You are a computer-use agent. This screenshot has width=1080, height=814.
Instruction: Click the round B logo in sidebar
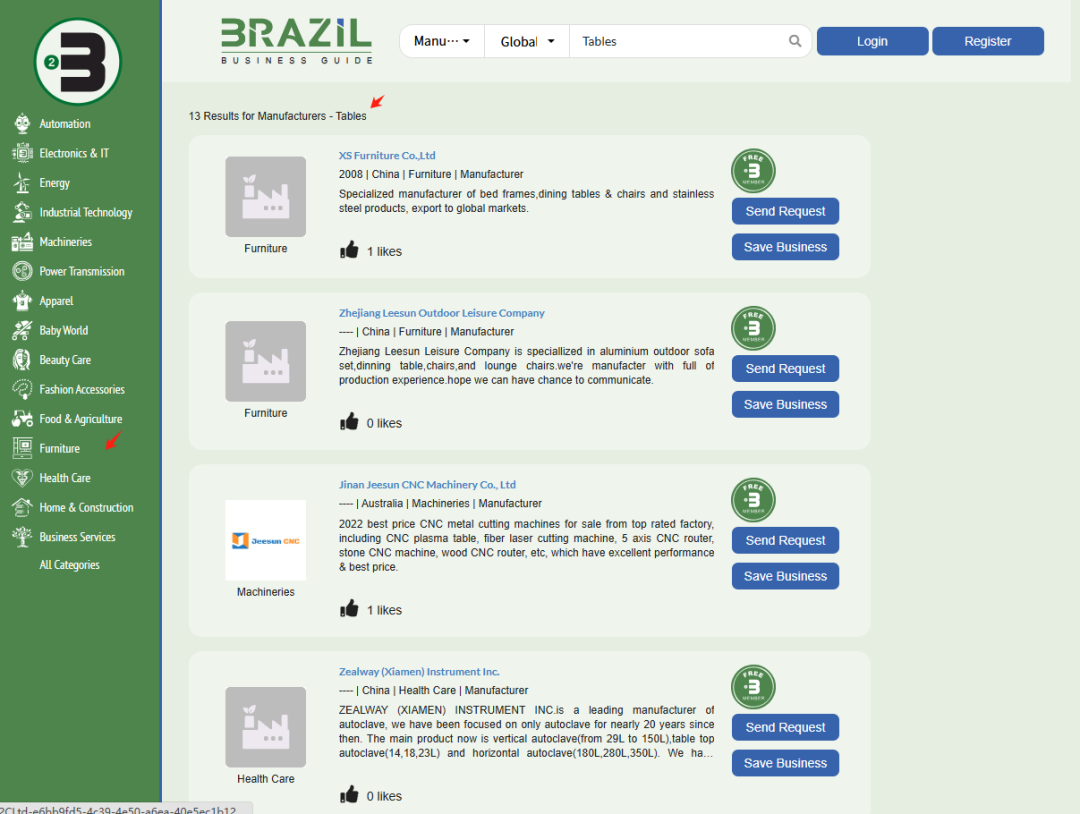(78, 62)
